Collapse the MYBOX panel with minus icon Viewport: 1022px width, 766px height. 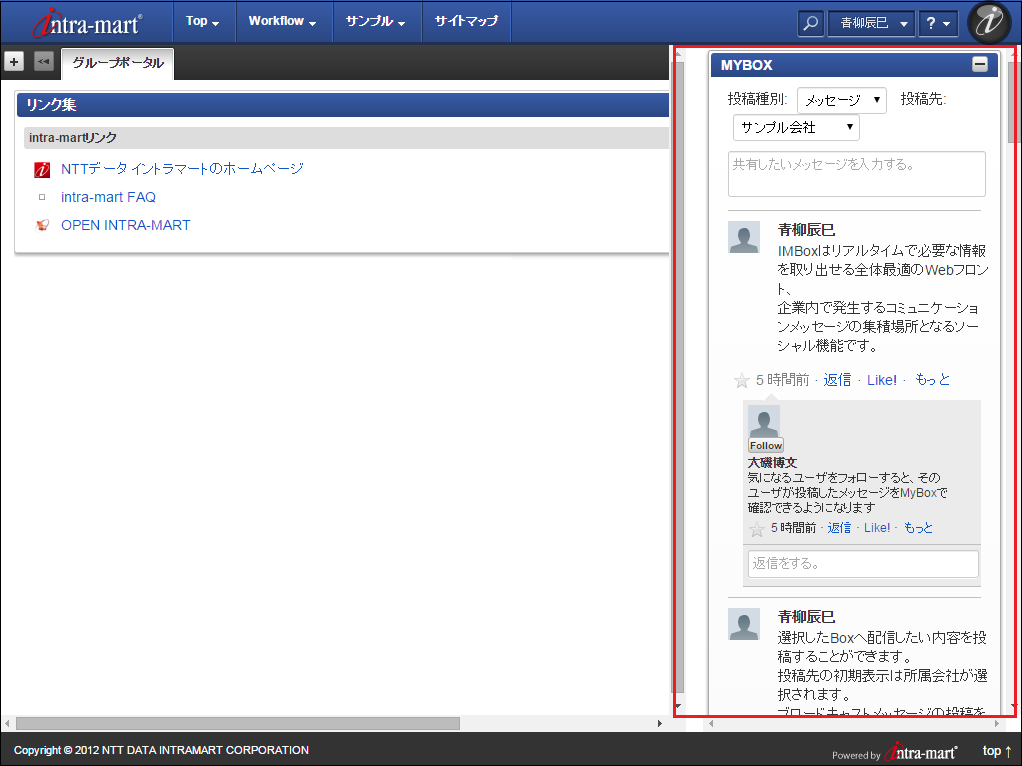click(980, 65)
